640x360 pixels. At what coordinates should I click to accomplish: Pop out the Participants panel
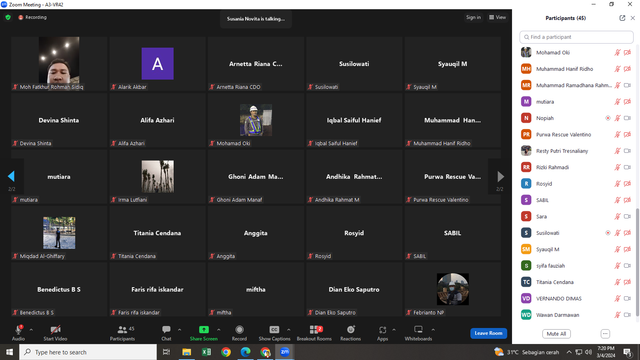(x=622, y=18)
